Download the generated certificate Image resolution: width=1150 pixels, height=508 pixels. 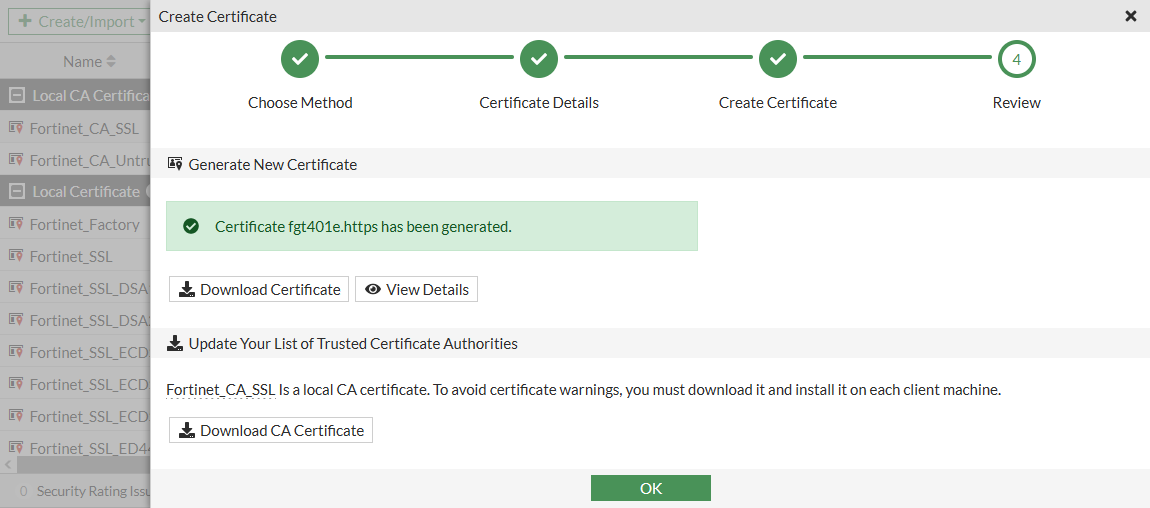[x=259, y=289]
